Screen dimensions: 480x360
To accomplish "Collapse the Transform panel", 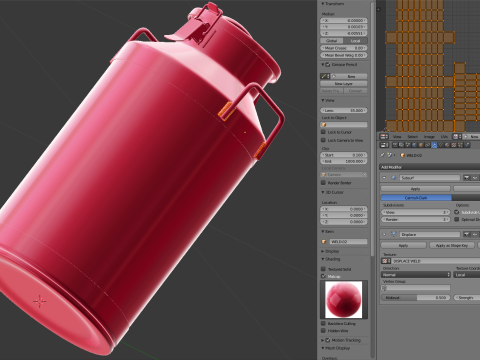I will [x=322, y=4].
